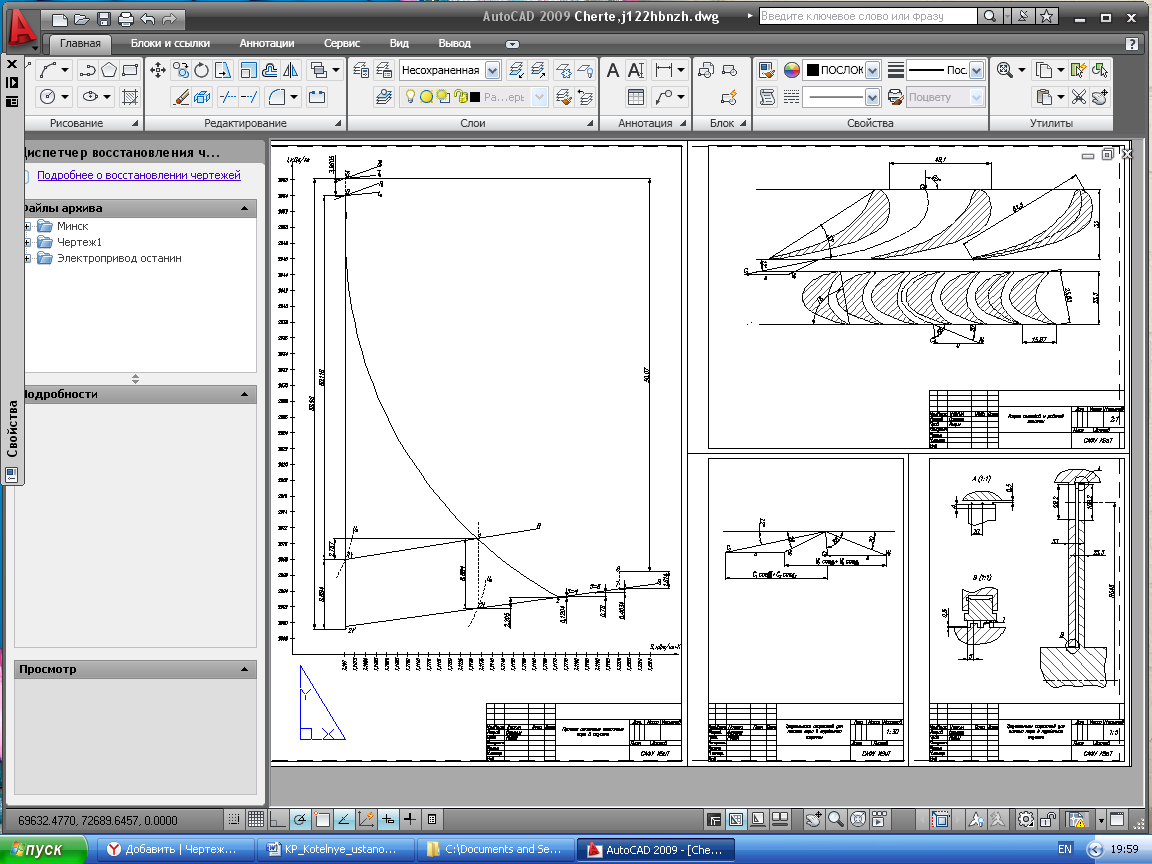Click the AutoCAD application menu logo

pos(22,29)
